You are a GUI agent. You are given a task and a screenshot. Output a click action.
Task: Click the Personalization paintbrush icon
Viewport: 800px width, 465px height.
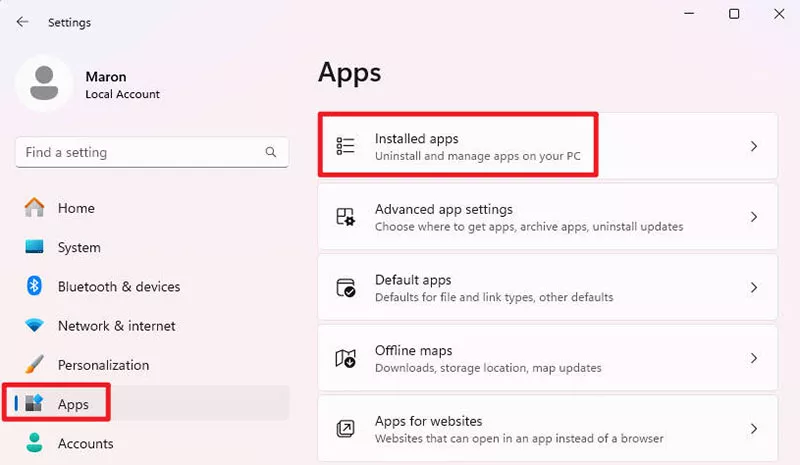pos(34,364)
